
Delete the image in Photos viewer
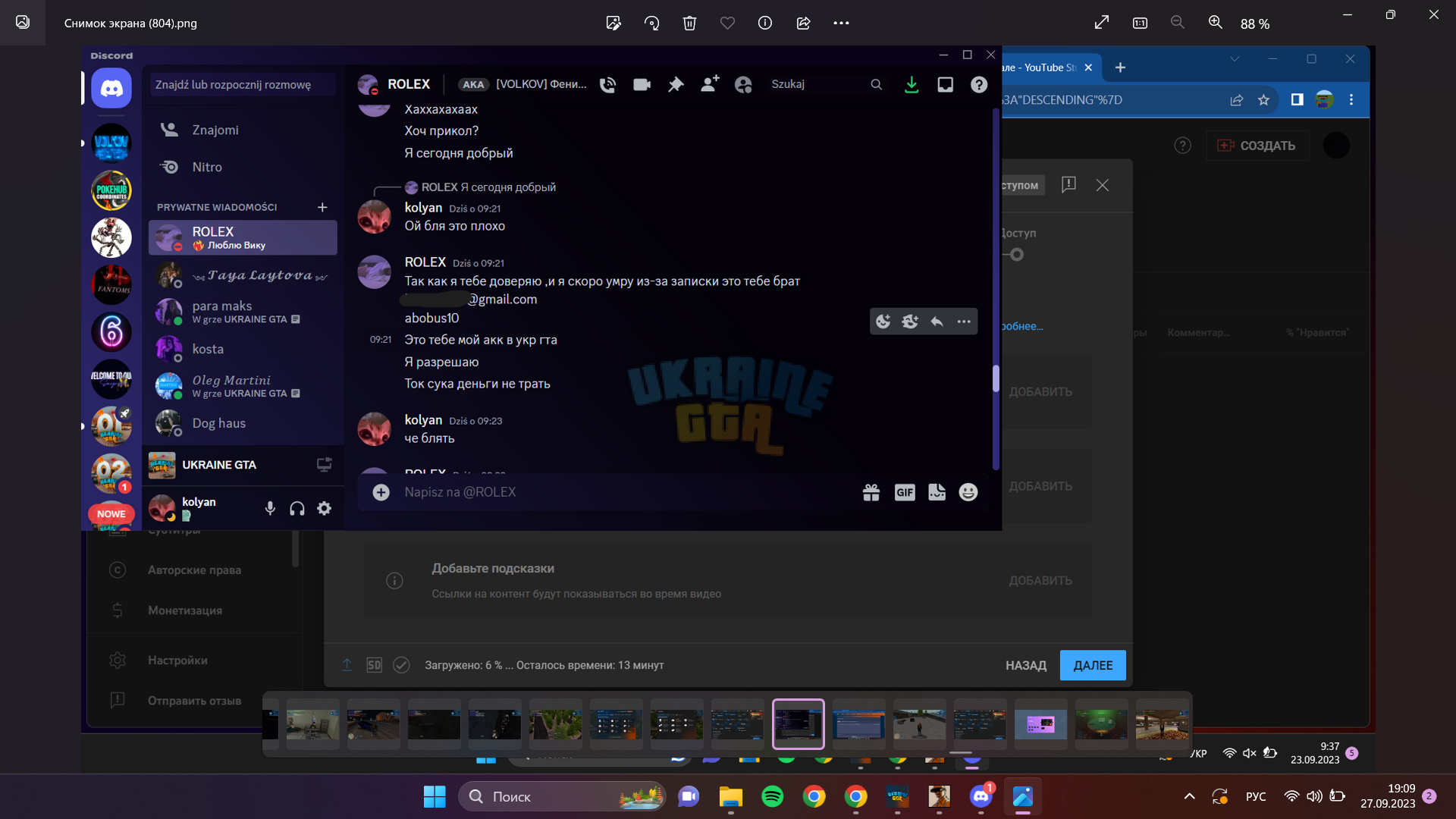pyautogui.click(x=689, y=23)
